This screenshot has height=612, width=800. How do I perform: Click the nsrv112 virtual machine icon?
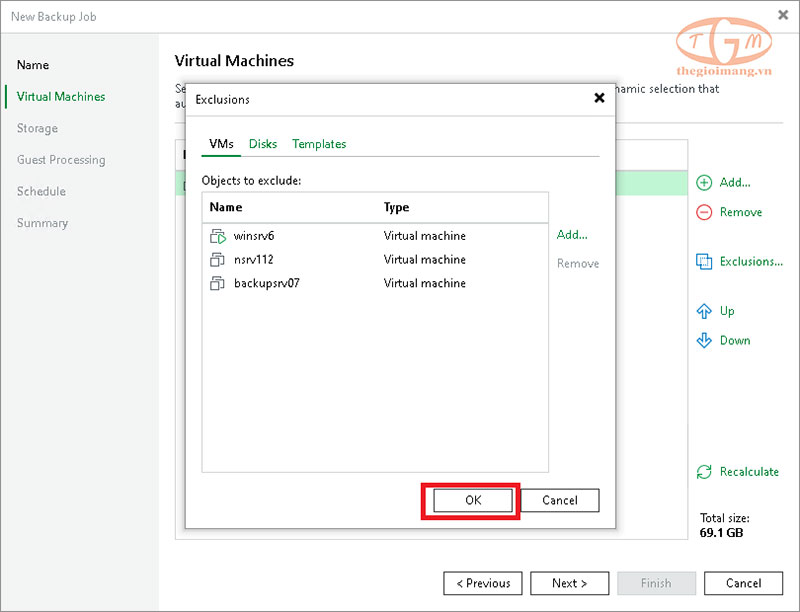point(217,260)
